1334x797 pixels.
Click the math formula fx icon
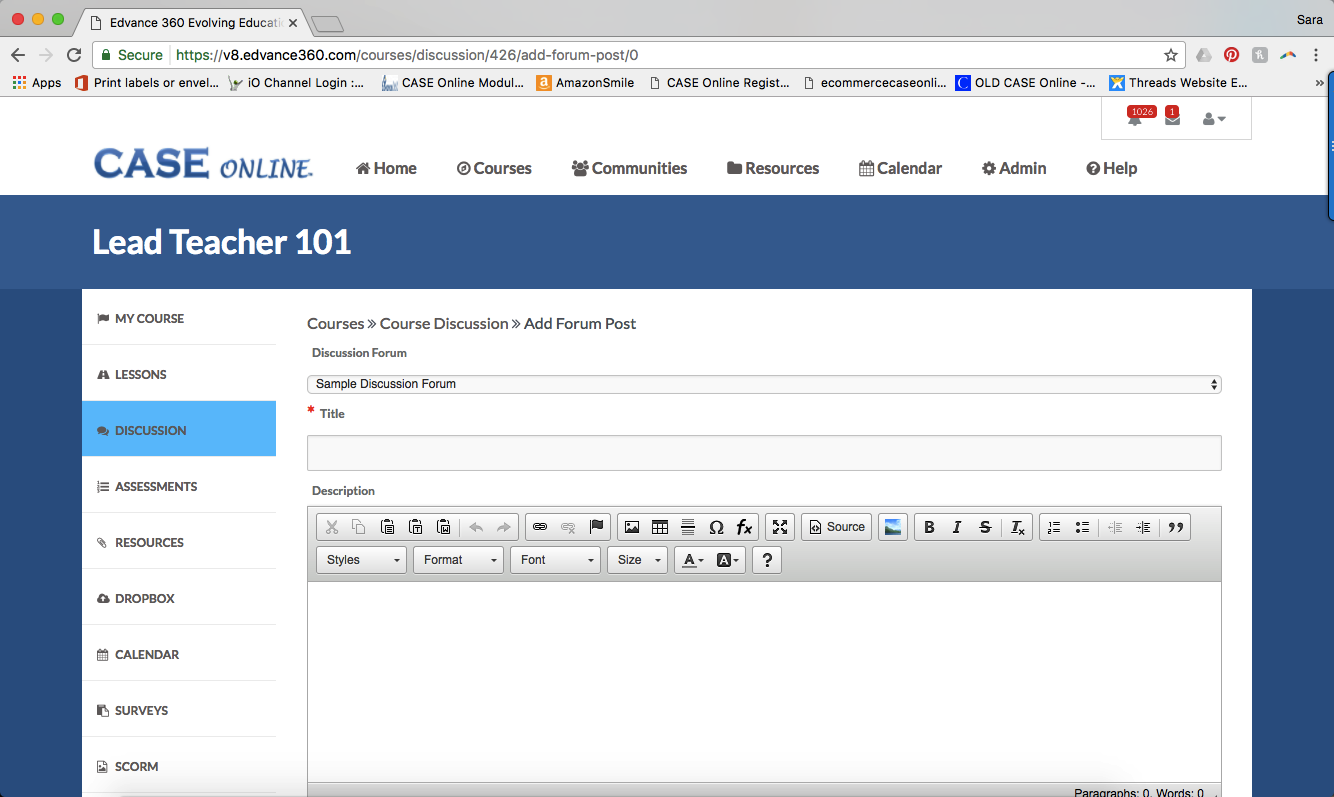point(744,527)
